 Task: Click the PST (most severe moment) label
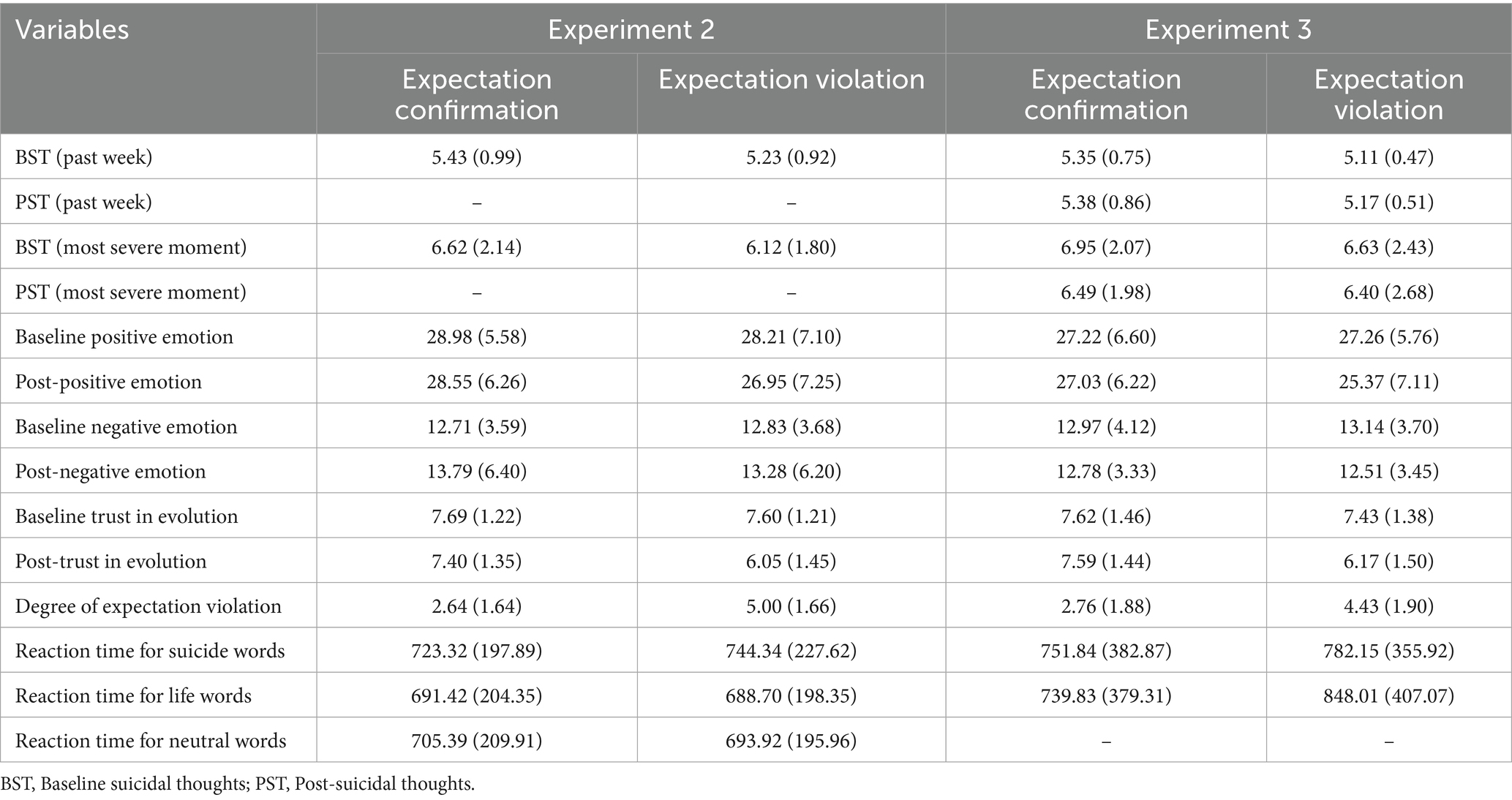131,293
